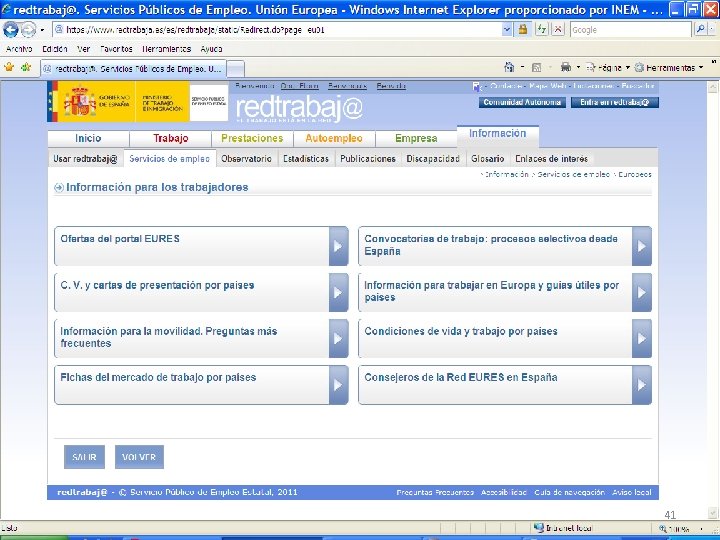
Task: Click the security padlock icon
Action: (x=523, y=30)
